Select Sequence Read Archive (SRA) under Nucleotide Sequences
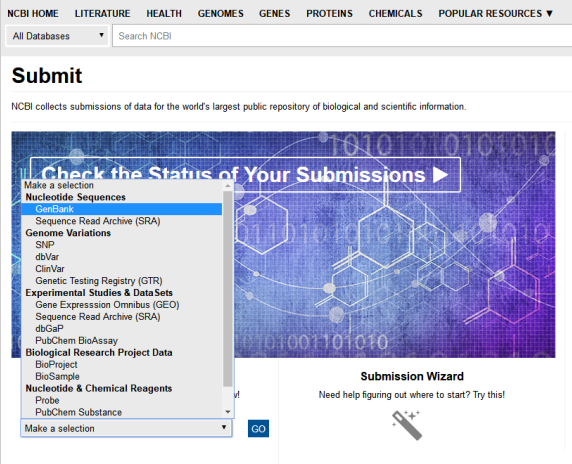The width and height of the screenshot is (572, 464). point(122,221)
